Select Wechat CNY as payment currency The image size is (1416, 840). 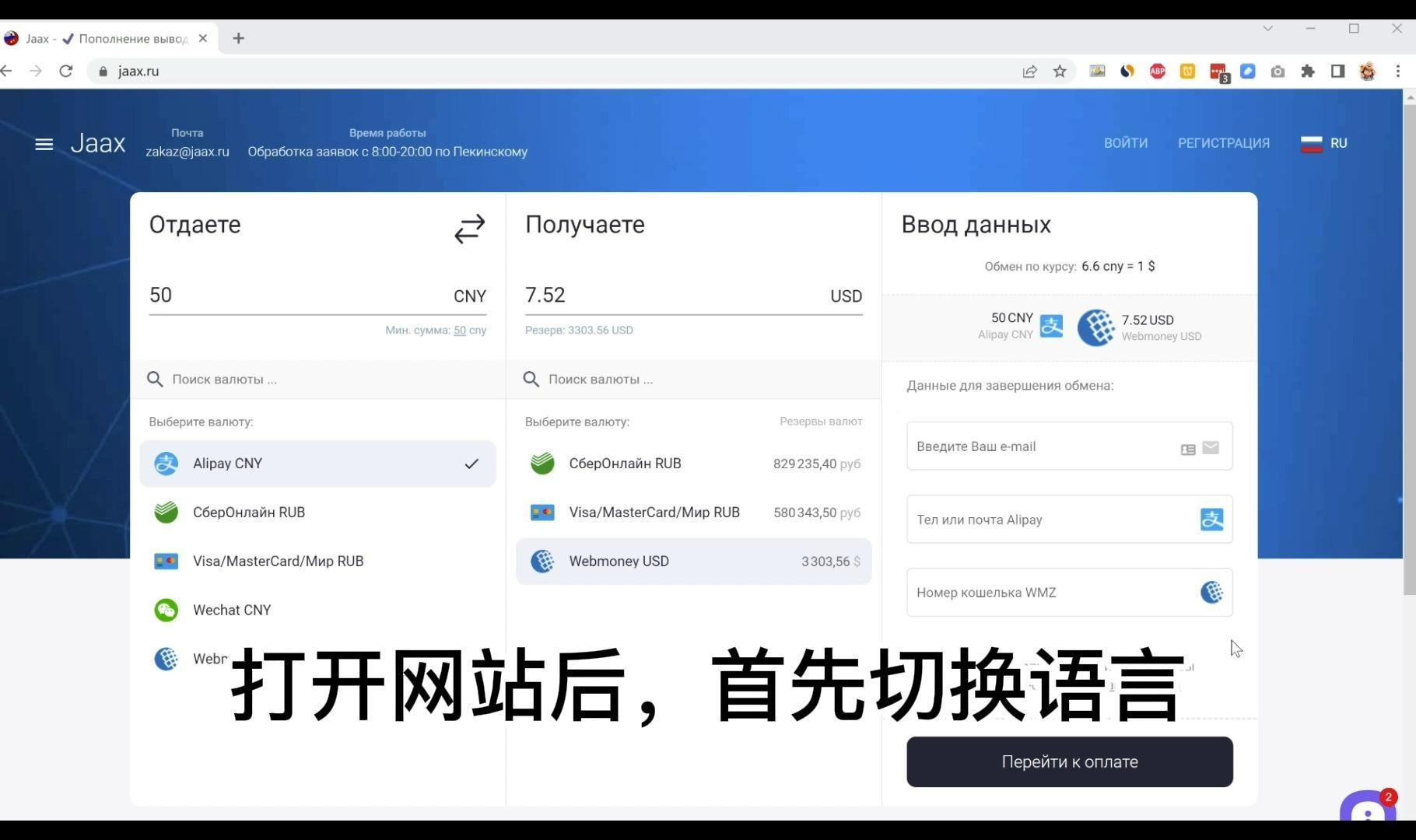(x=231, y=610)
